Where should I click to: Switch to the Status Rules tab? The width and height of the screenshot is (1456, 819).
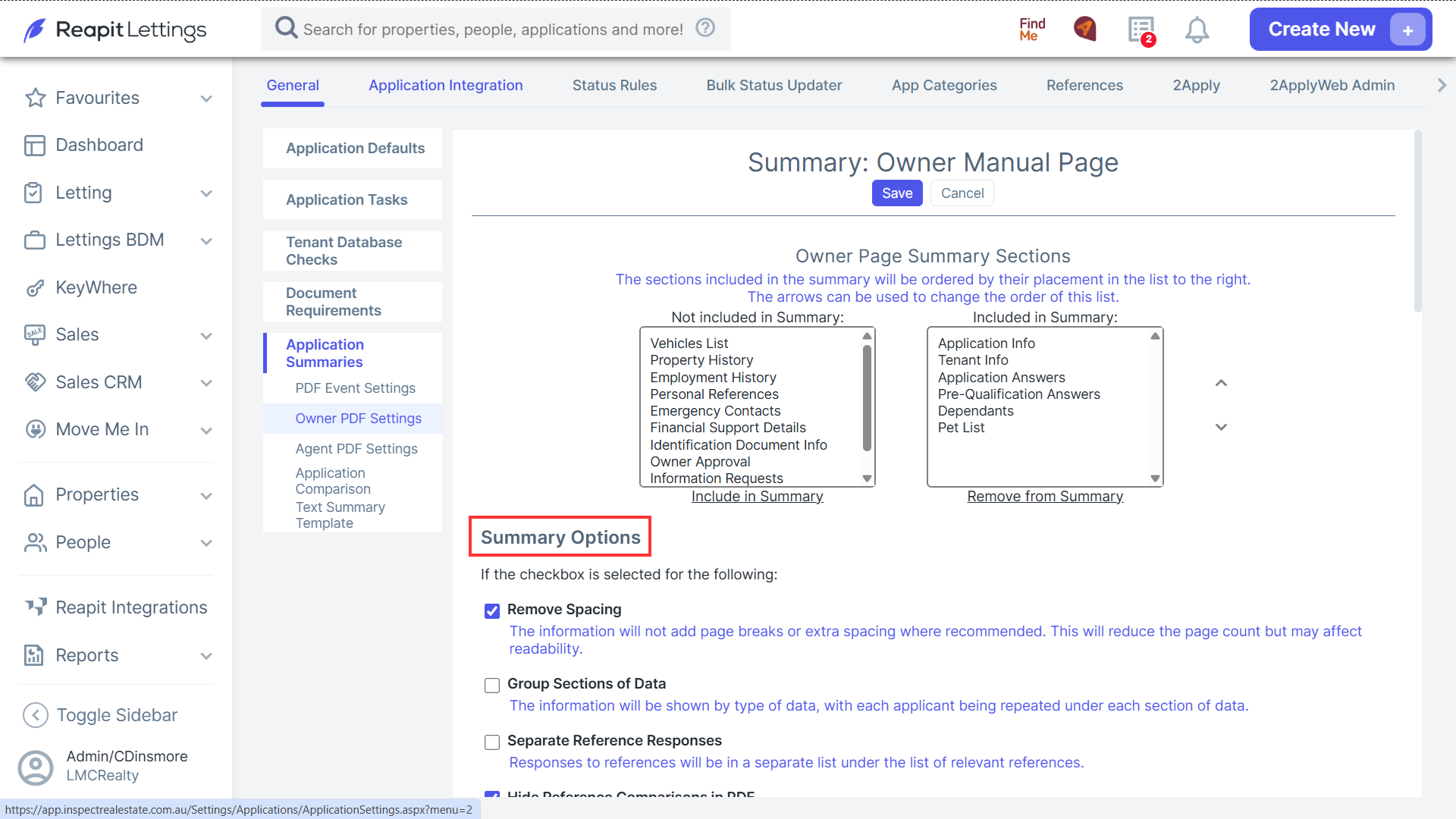click(x=614, y=85)
